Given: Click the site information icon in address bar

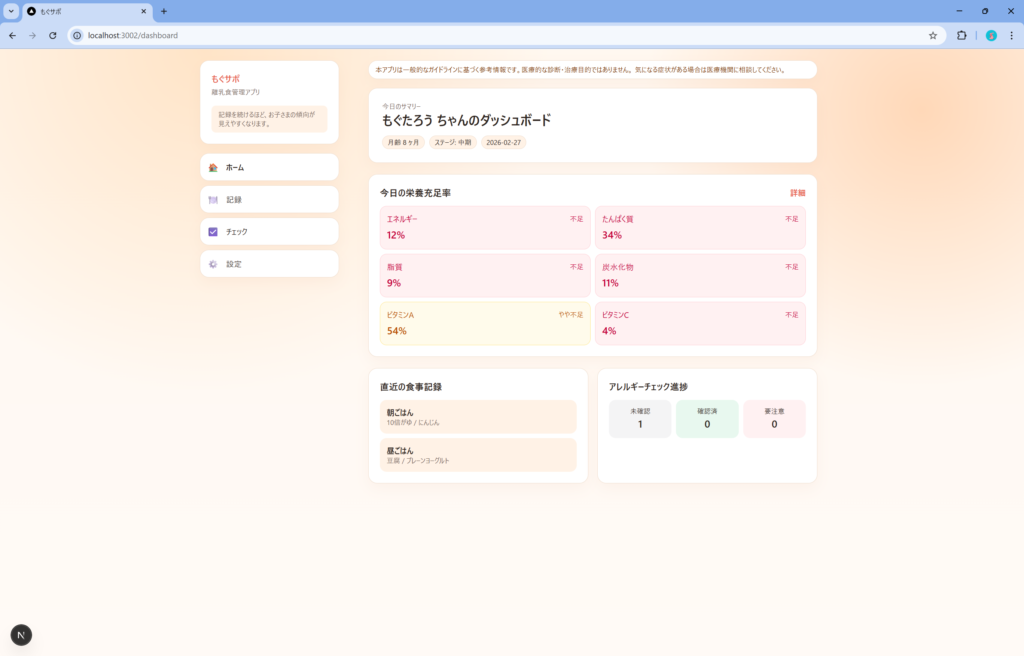Looking at the screenshot, I should coord(77,35).
